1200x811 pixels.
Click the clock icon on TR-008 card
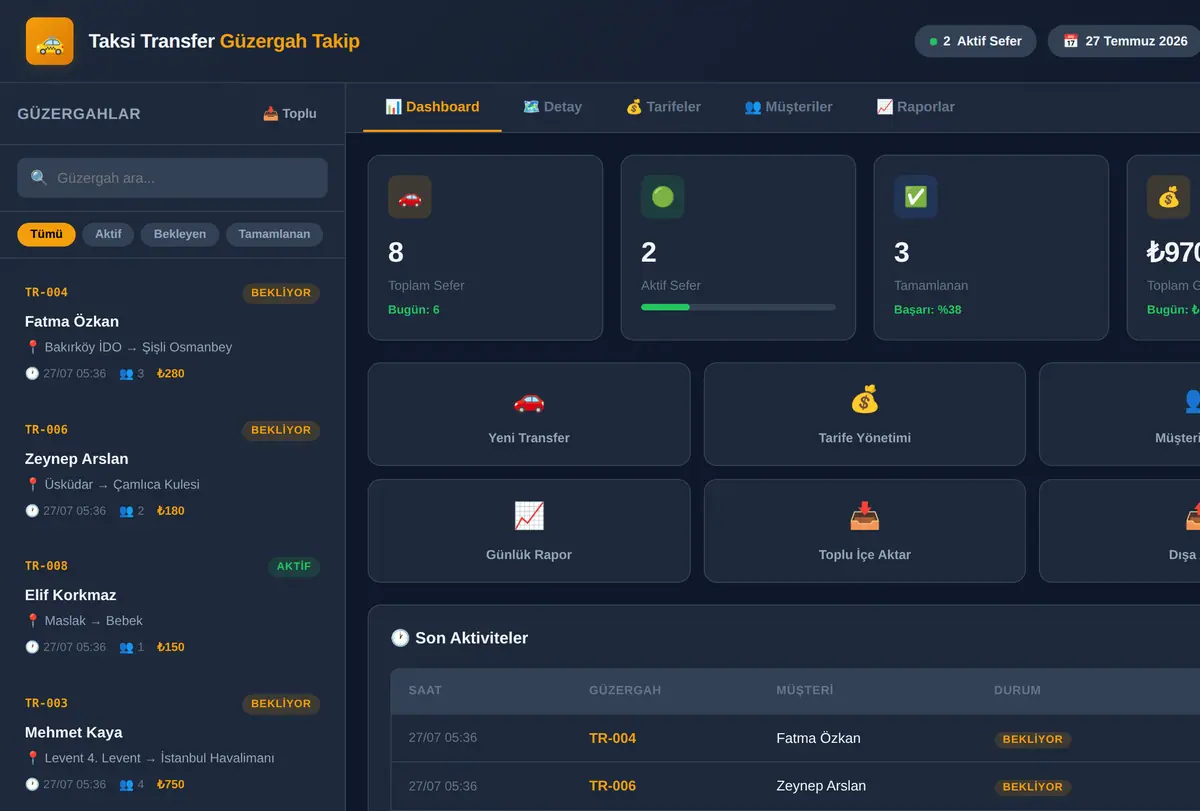coord(32,647)
